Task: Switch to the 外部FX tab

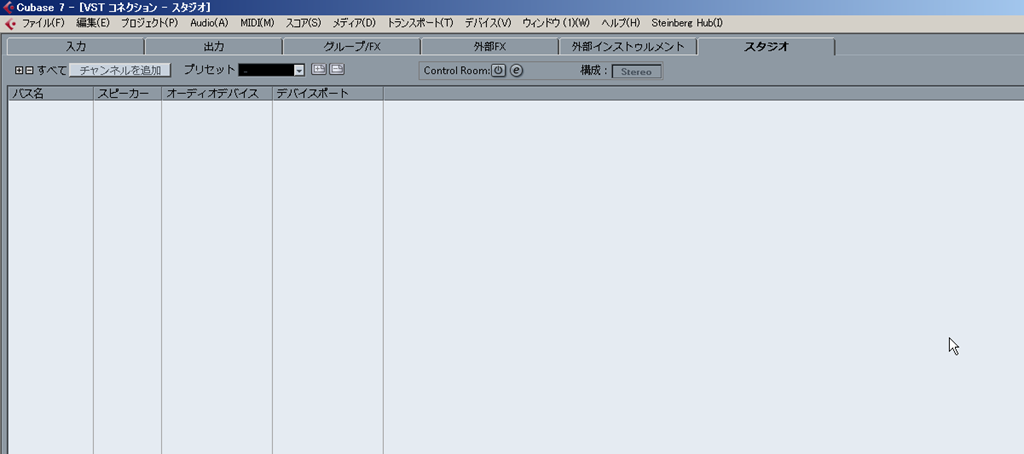Action: click(490, 46)
